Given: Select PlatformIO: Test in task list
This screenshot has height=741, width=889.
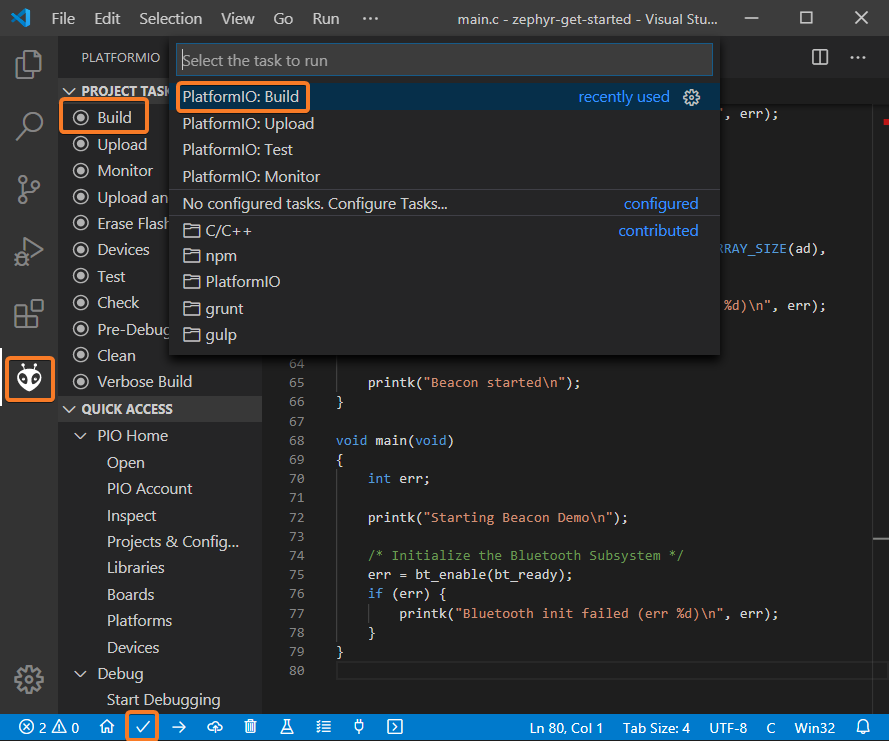Looking at the screenshot, I should (444, 150).
